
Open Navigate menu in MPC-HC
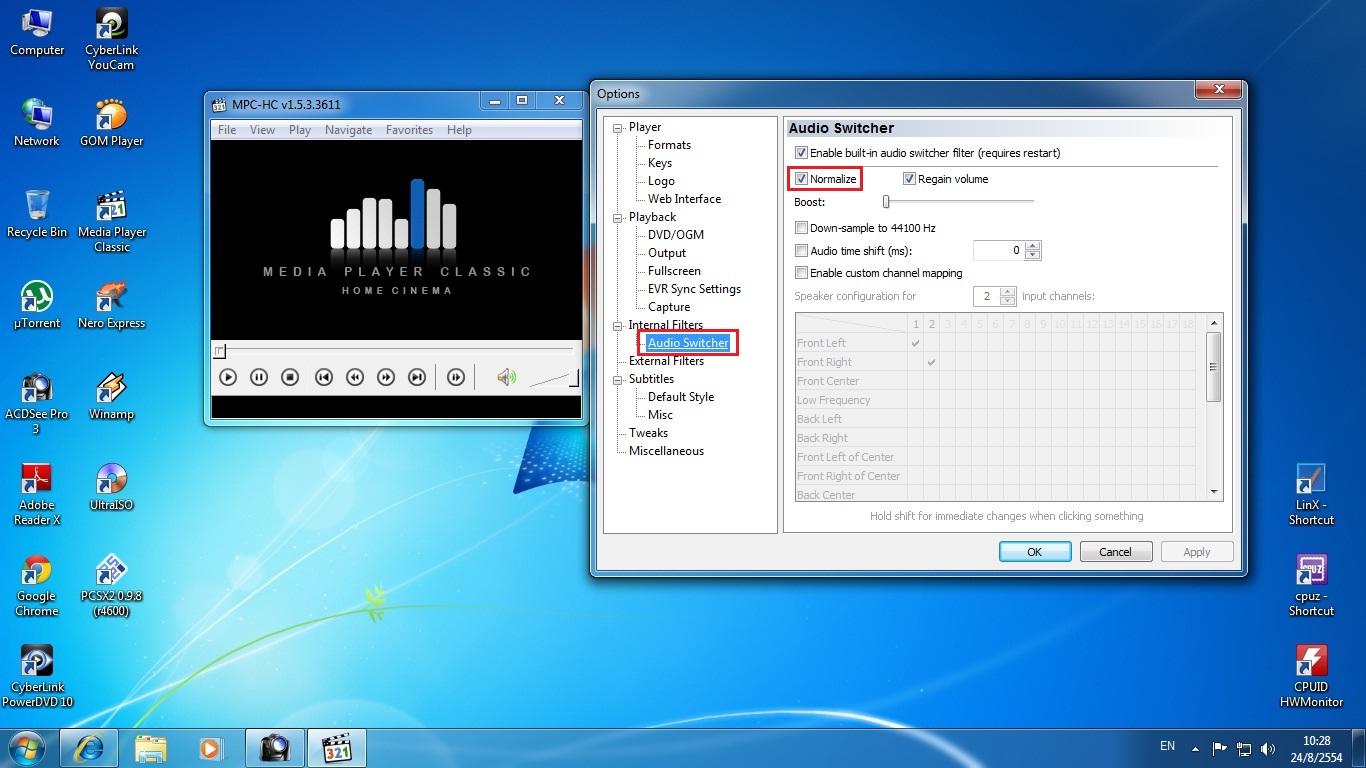[x=348, y=130]
